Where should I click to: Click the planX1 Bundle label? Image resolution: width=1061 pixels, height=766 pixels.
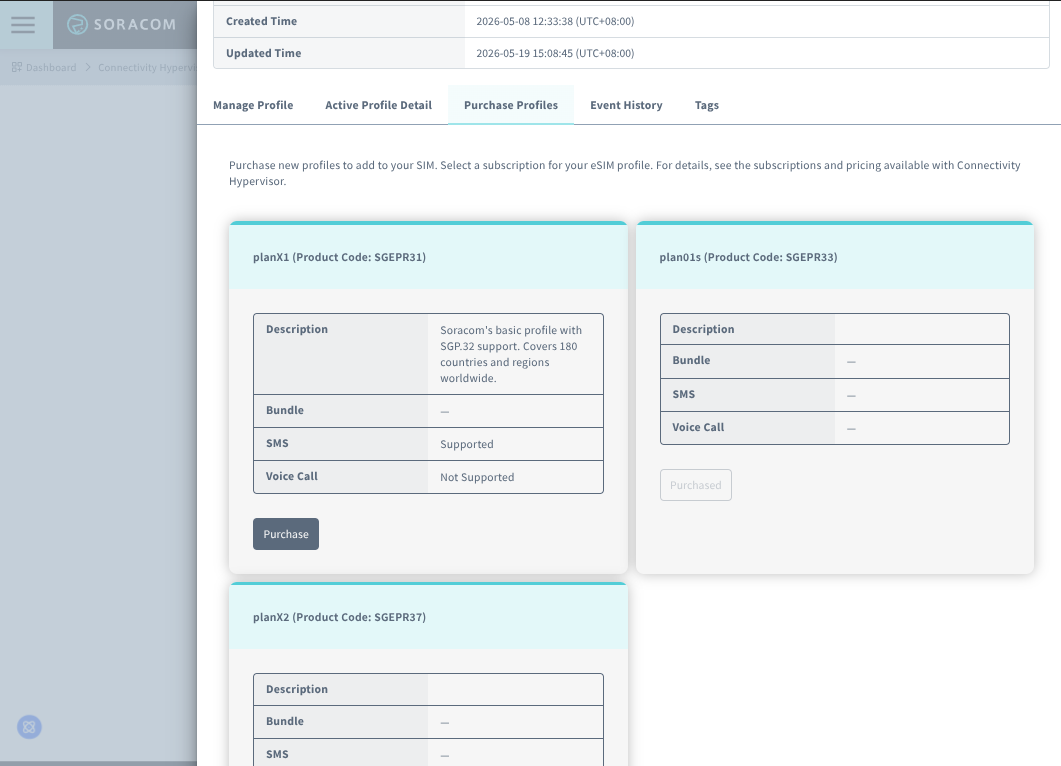click(285, 410)
